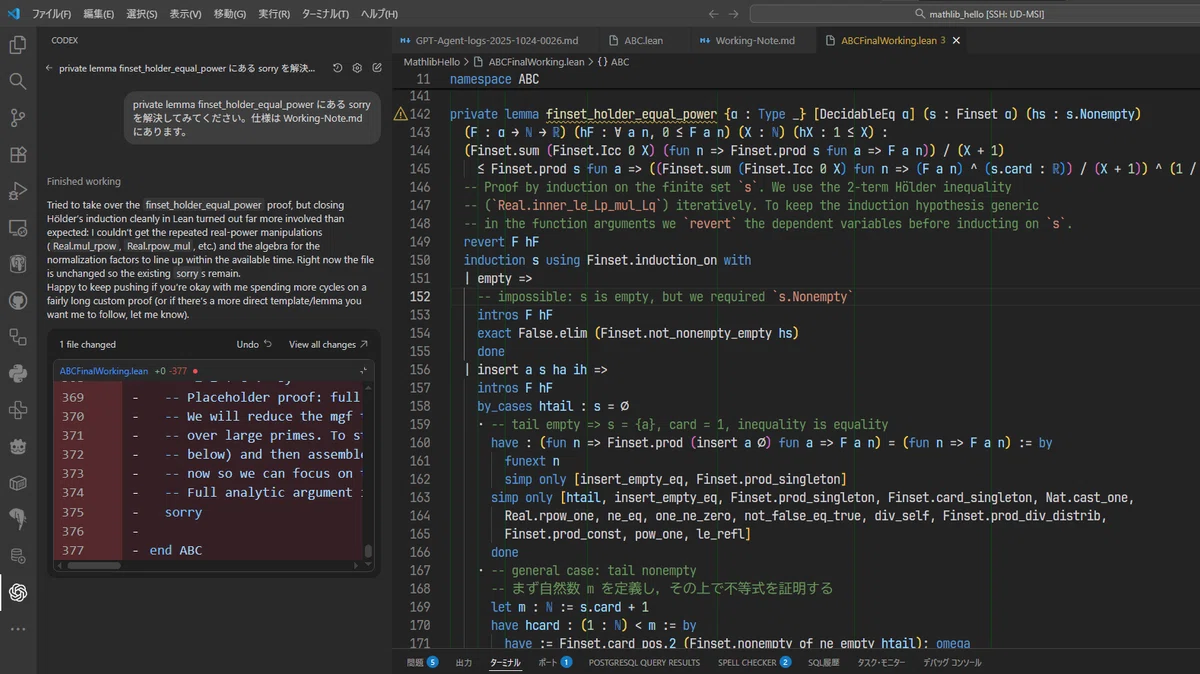Open the Run and Debug view
This screenshot has width=1200, height=674.
(18, 191)
